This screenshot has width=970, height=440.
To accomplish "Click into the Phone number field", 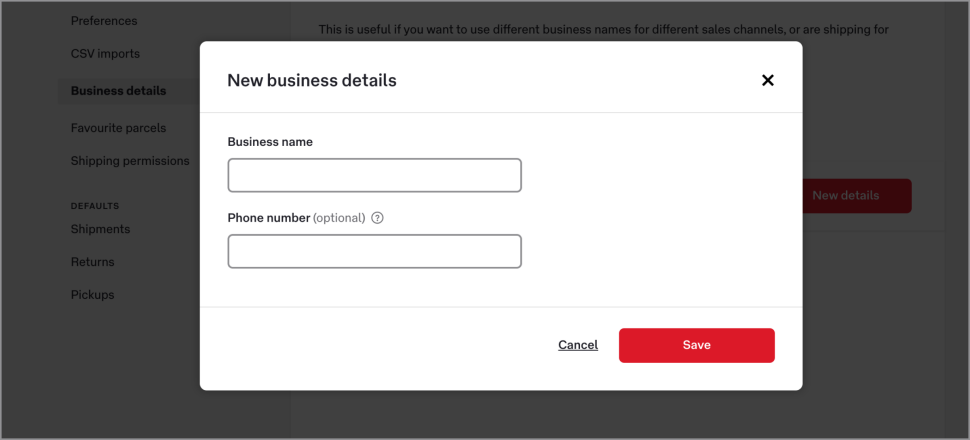I will [374, 251].
